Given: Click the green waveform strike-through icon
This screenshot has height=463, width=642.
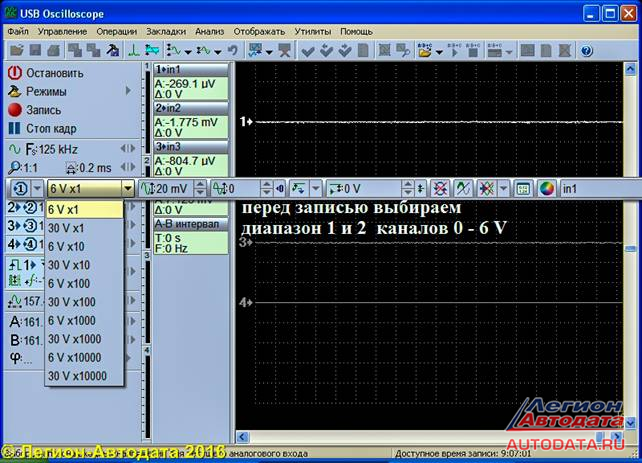Looking at the screenshot, I should click(x=463, y=189).
